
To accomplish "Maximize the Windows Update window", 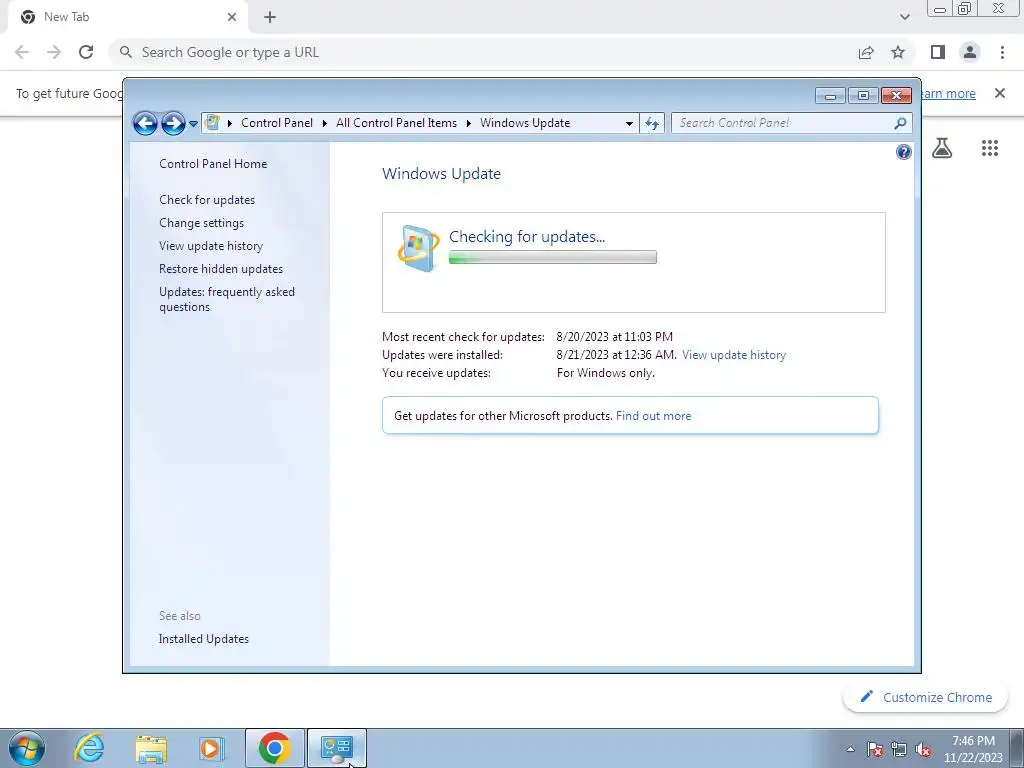I will click(863, 96).
